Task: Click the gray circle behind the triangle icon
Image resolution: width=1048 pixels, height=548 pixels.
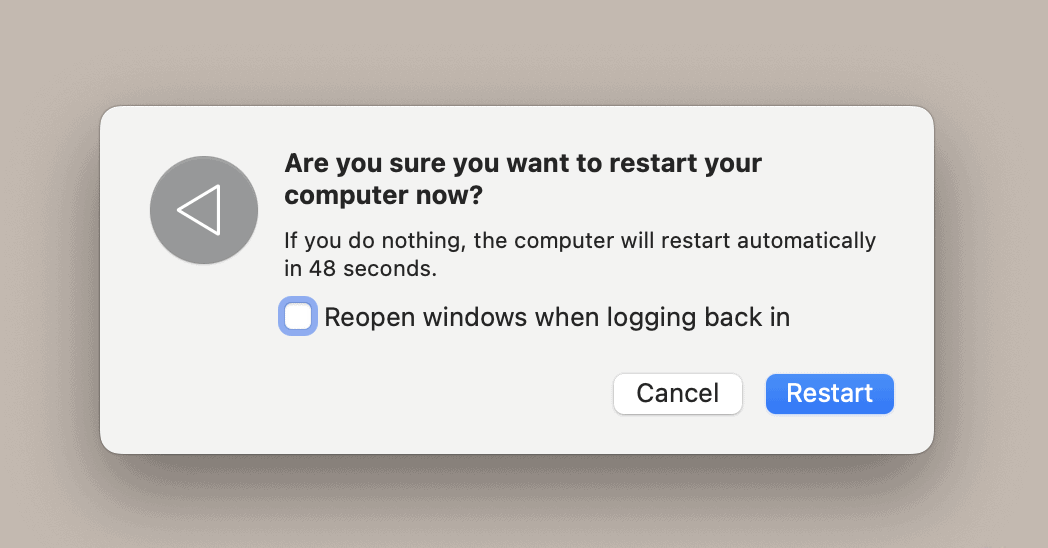Action: (170, 240)
